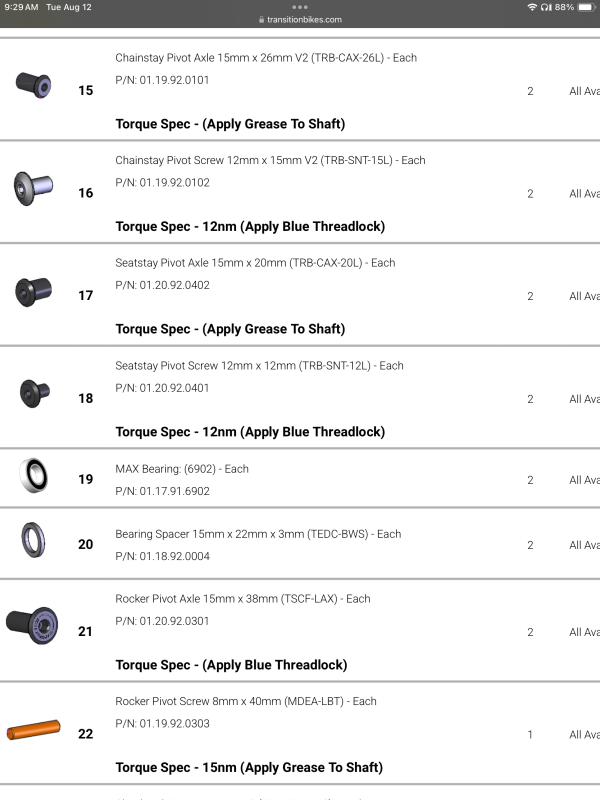Image resolution: width=600 pixels, height=800 pixels.
Task: Tap Rocker Pivot Screw 15nm torque spec
Action: [249, 768]
